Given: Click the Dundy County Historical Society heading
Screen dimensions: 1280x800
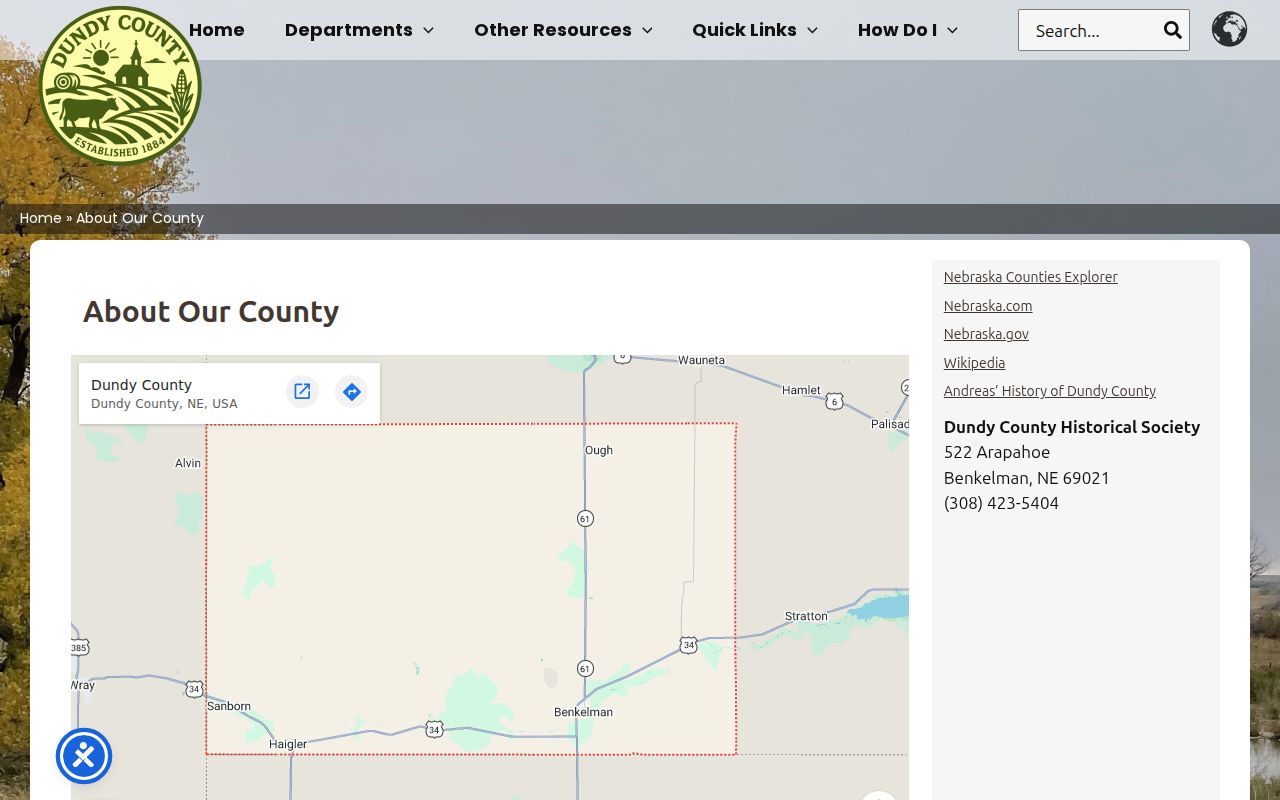Looking at the screenshot, I should (x=1072, y=427).
